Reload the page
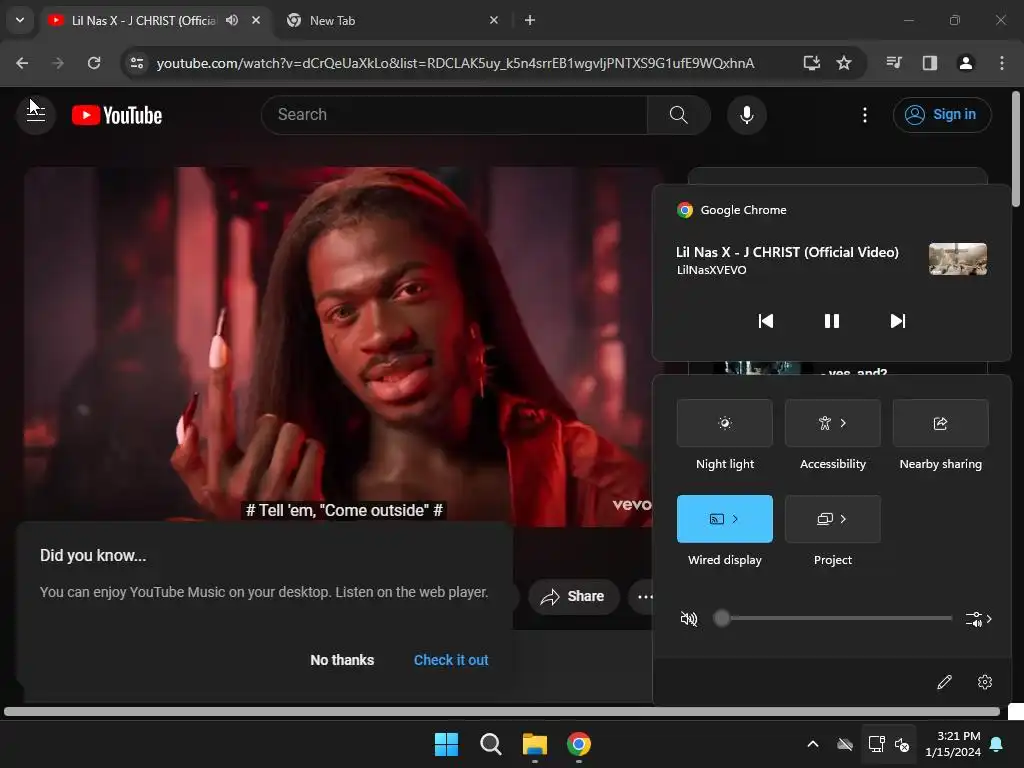Viewport: 1024px width, 768px height. pyautogui.click(x=94, y=63)
